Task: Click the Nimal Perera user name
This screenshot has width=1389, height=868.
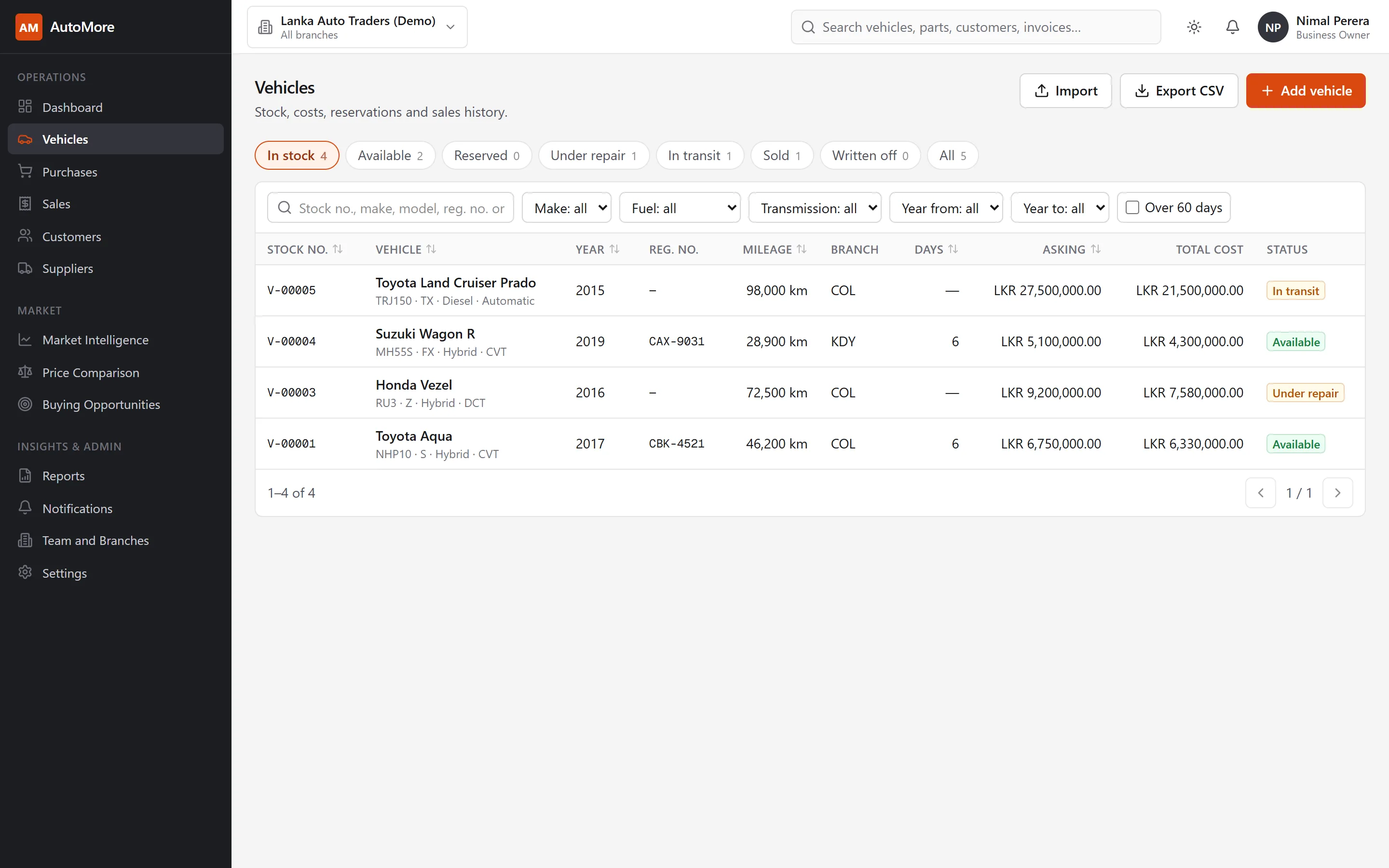Action: pos(1332,21)
